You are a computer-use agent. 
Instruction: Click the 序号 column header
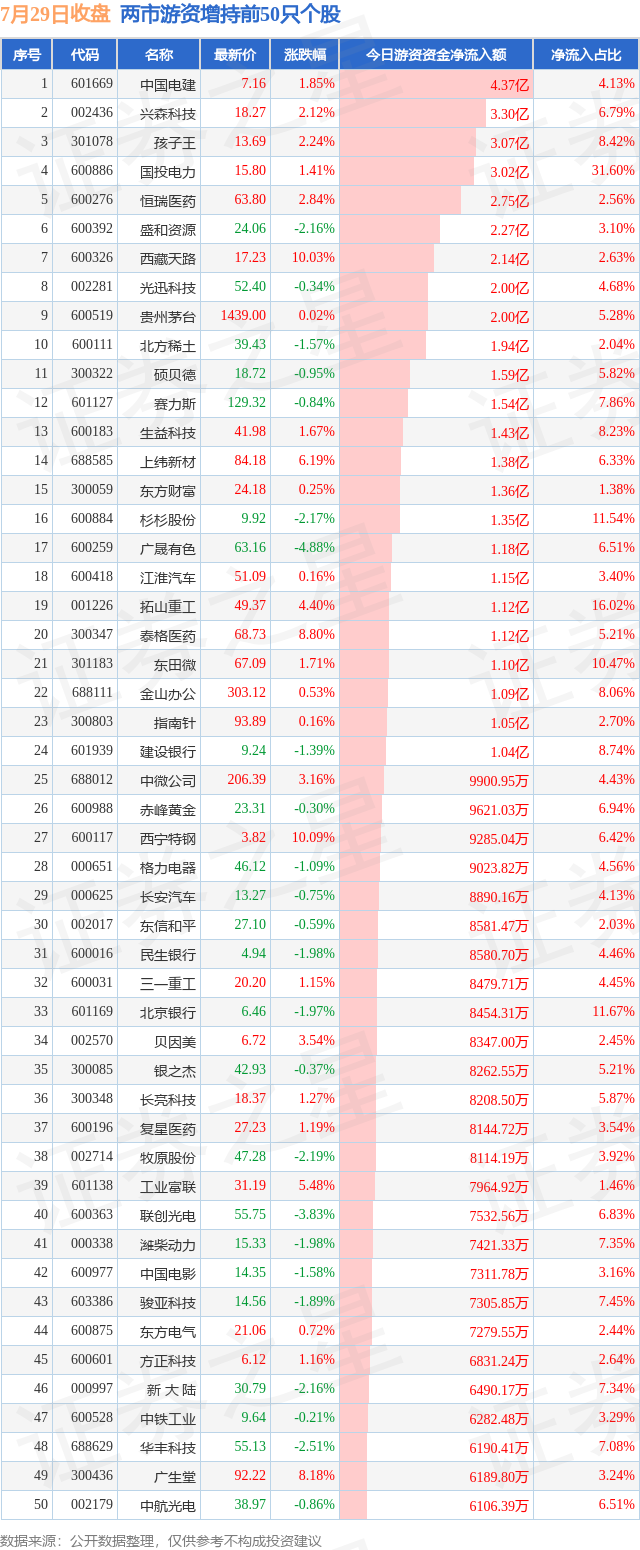(x=26, y=55)
